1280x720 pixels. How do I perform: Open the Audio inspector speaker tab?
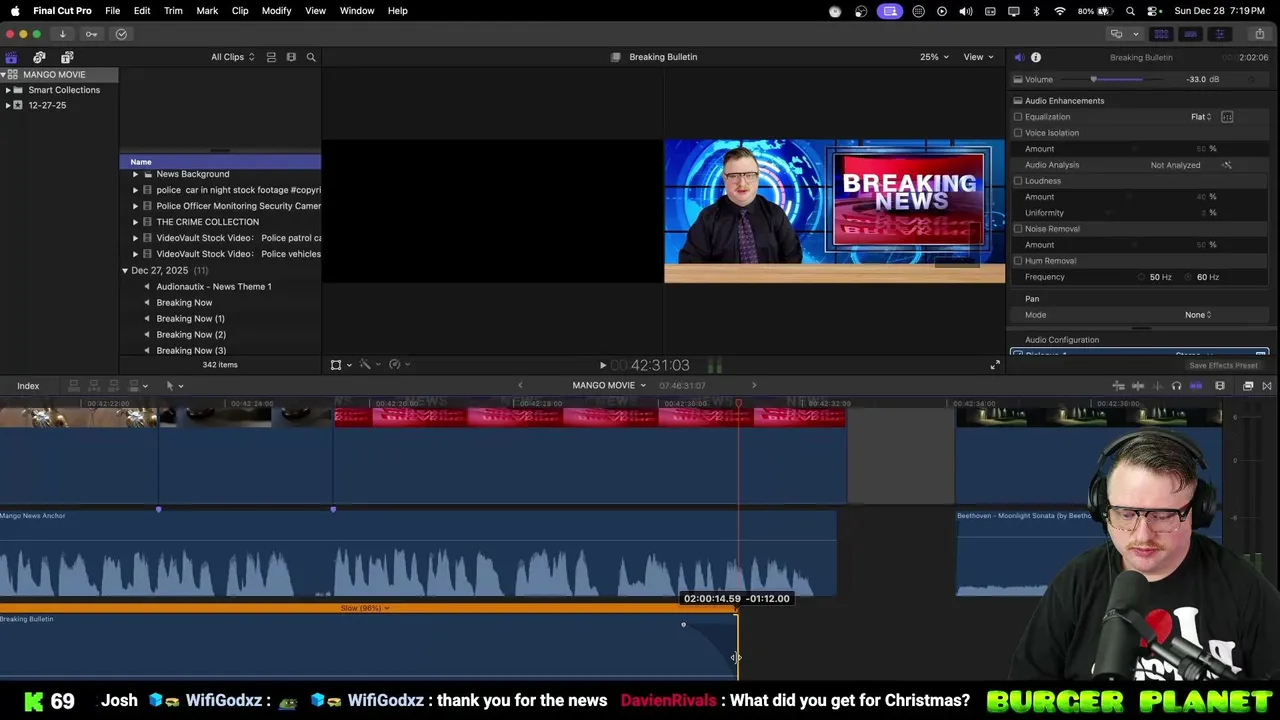tap(1018, 57)
